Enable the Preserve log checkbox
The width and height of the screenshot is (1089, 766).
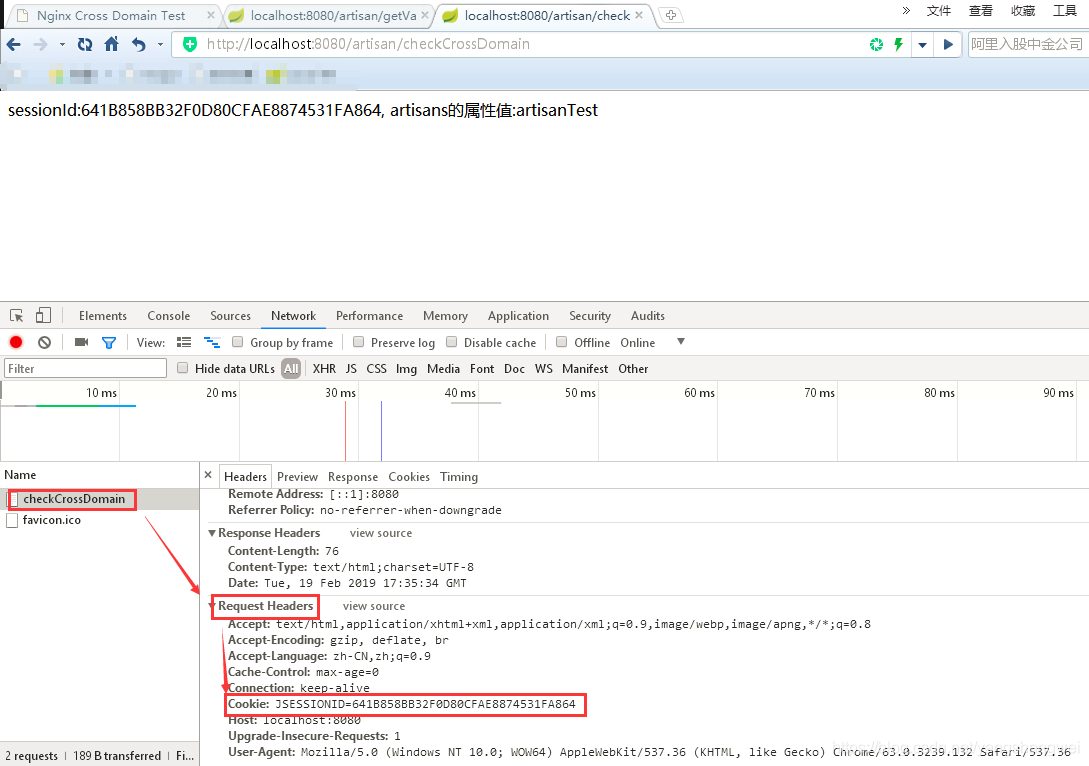359,342
